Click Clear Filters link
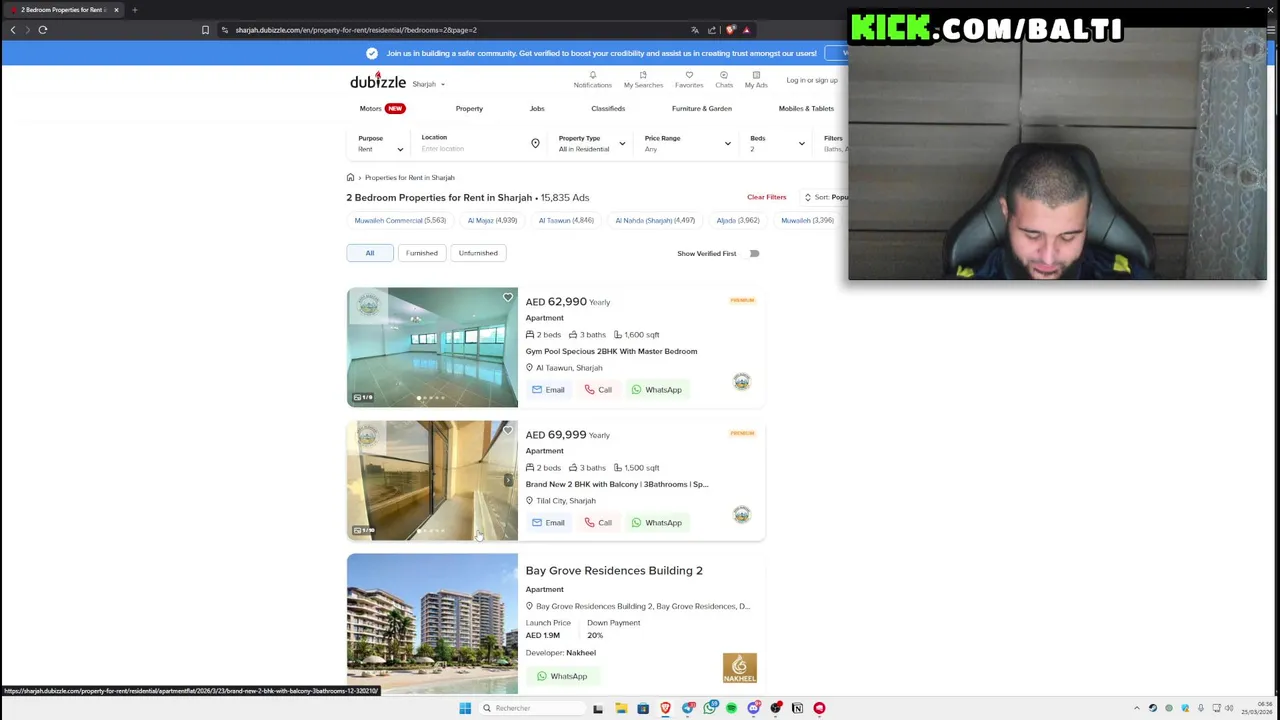 (x=767, y=197)
